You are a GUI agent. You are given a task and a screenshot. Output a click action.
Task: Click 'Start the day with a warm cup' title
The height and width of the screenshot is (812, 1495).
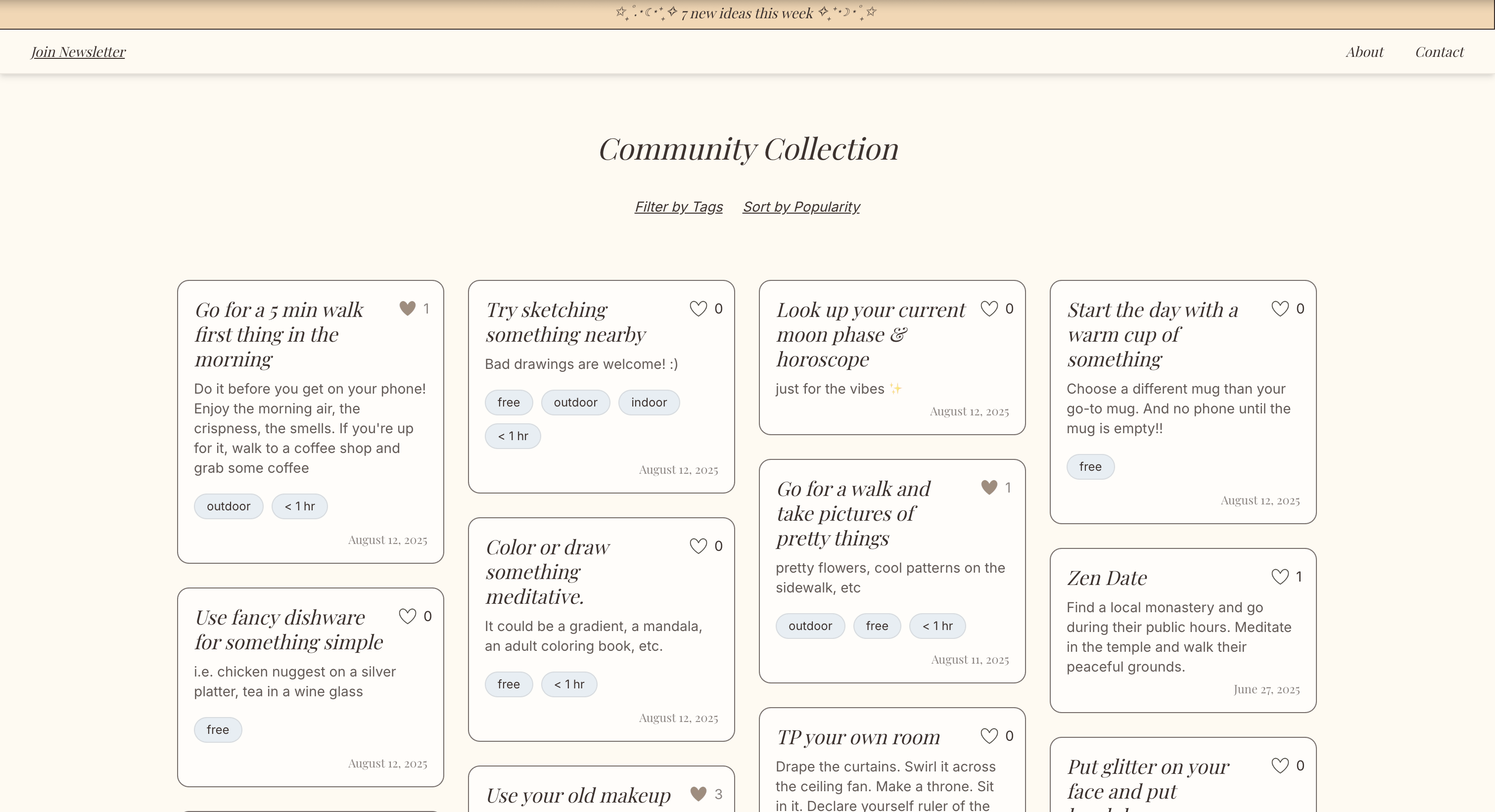coord(1152,334)
